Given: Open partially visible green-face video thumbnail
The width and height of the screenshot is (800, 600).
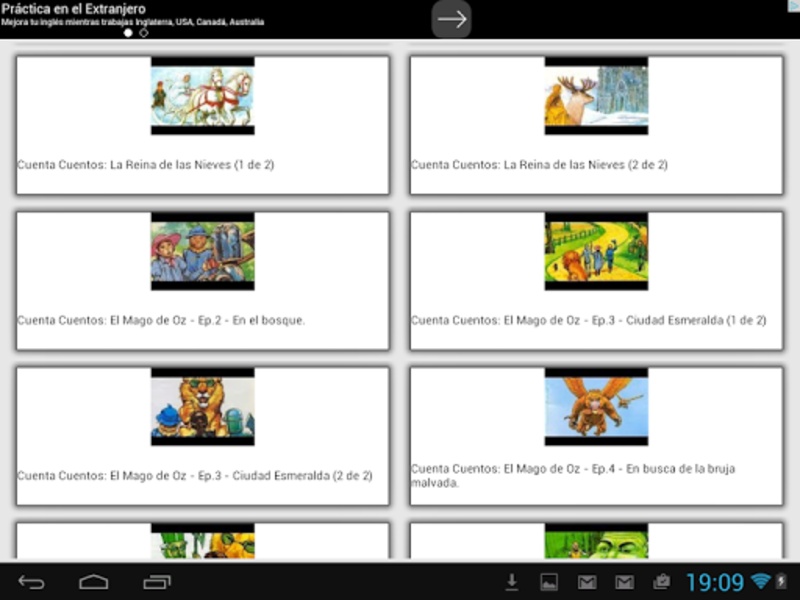Looking at the screenshot, I should click(596, 541).
